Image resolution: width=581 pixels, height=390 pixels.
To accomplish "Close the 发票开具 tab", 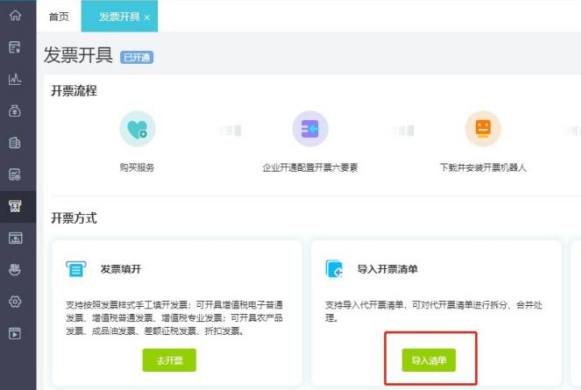I will pos(147,17).
